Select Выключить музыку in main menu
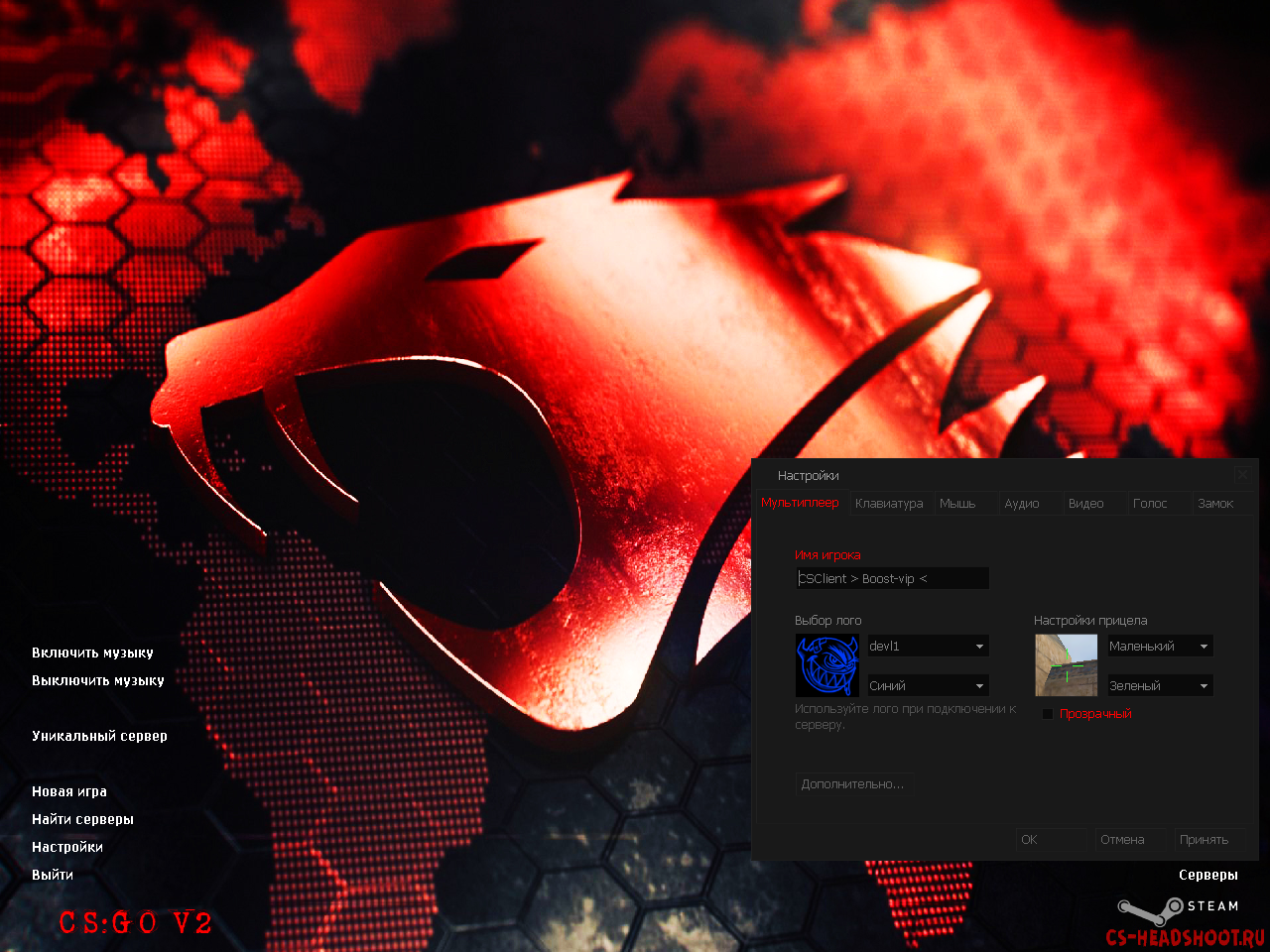 [98, 680]
